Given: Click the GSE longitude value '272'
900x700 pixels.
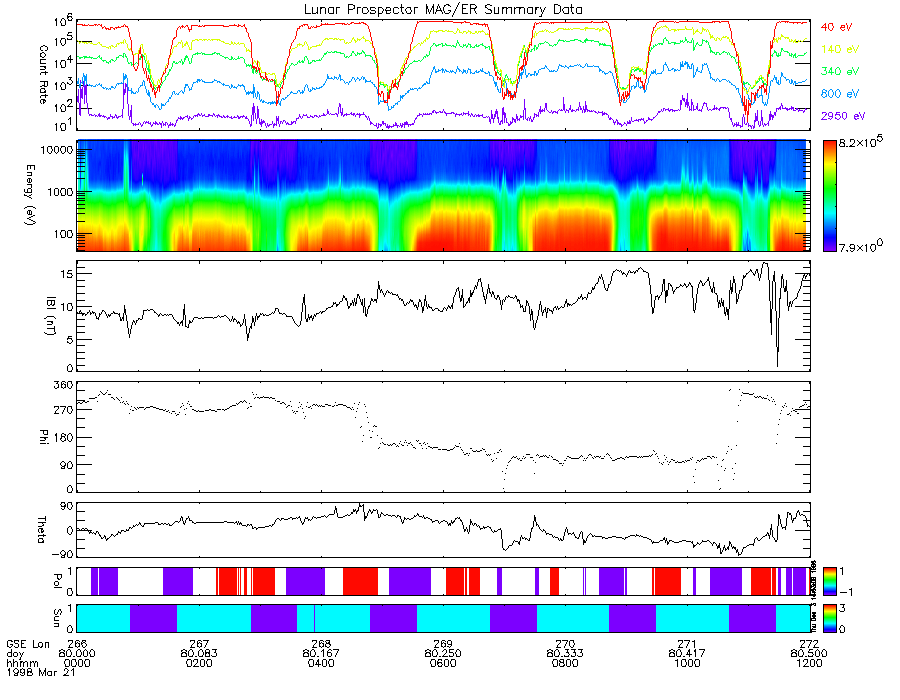Looking at the screenshot, I should click(x=809, y=644).
